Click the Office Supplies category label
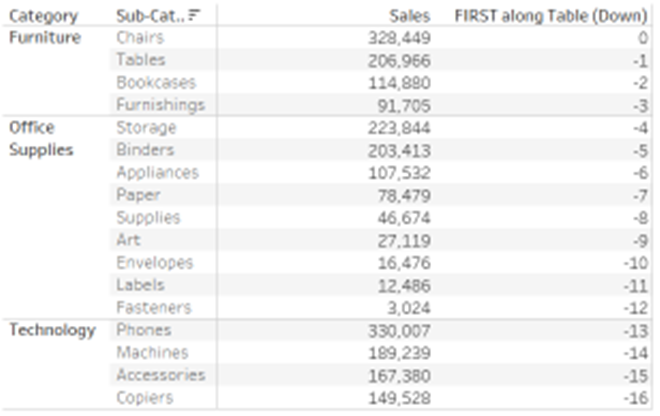This screenshot has width=660, height=416. point(39,139)
